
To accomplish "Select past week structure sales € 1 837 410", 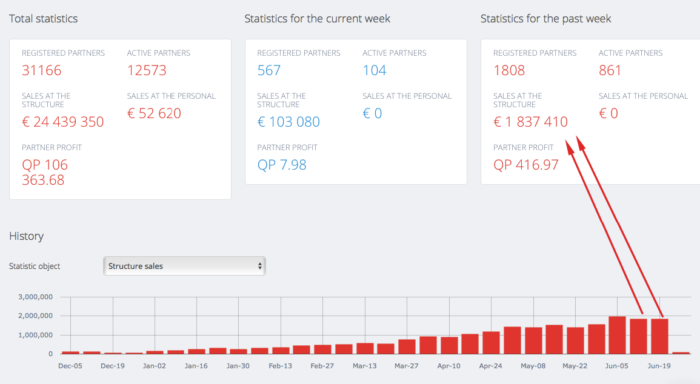I will pyautogui.click(x=530, y=122).
